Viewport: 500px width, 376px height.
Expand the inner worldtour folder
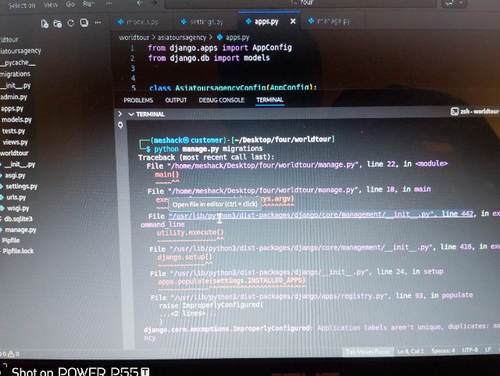pos(14,153)
